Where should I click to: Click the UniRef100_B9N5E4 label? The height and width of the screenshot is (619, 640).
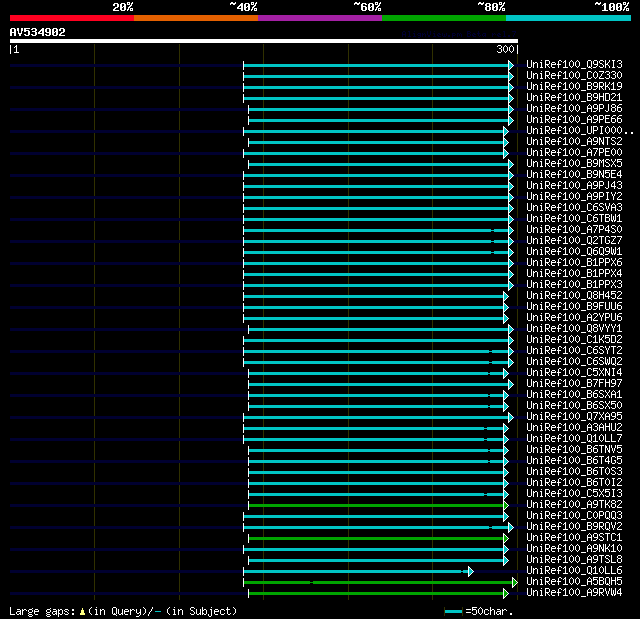pos(574,175)
